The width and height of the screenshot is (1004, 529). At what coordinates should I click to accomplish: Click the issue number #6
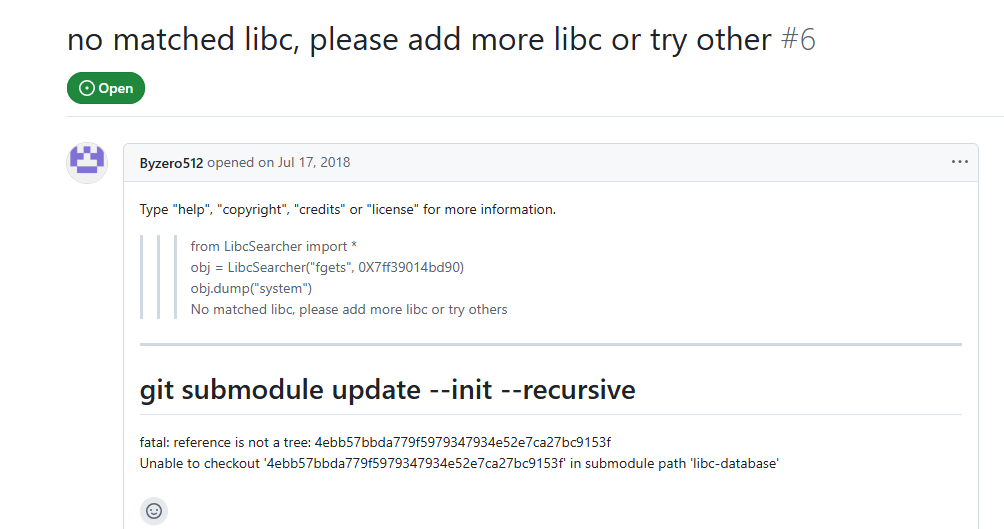point(798,40)
